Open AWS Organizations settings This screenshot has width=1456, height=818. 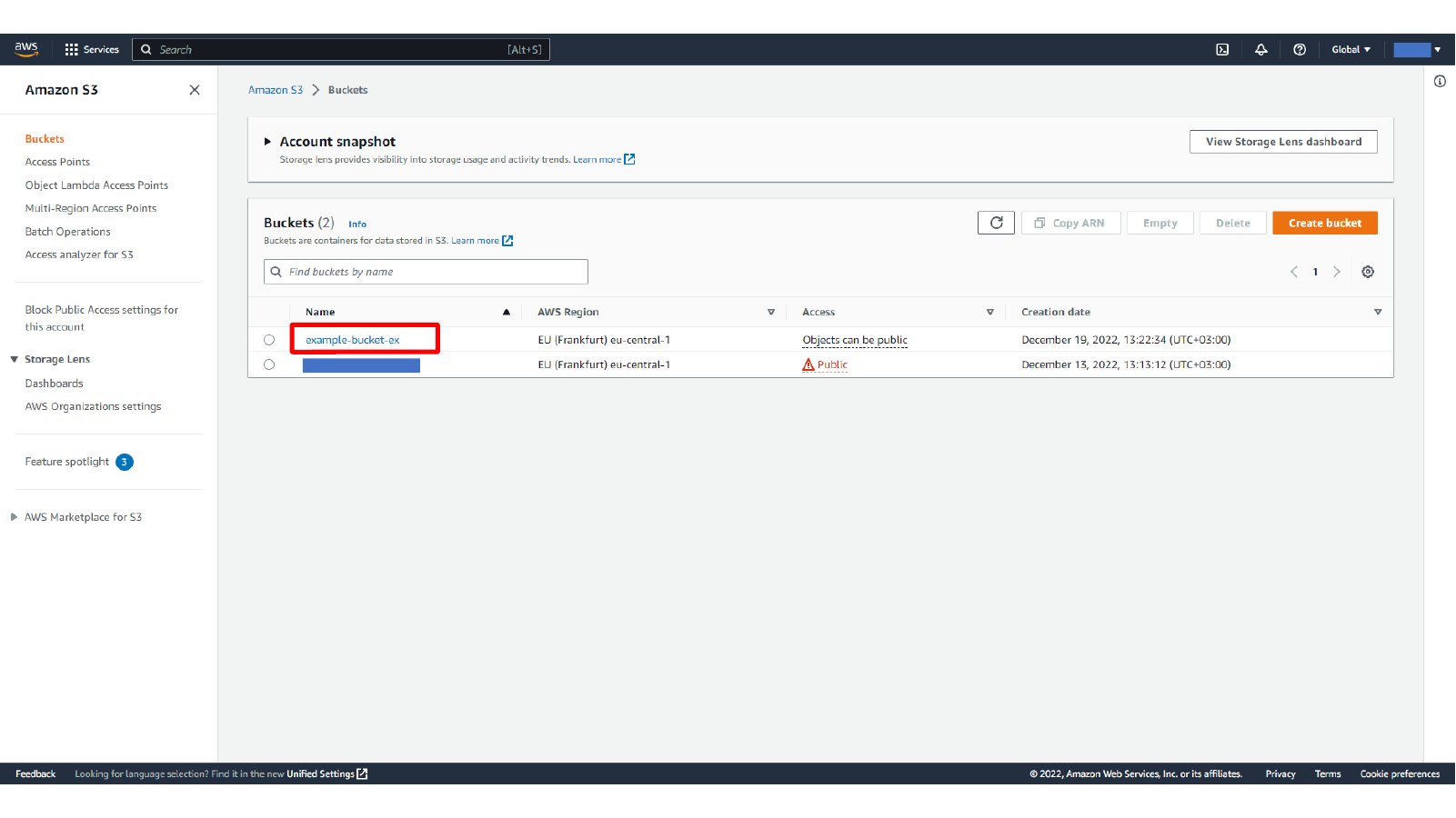coord(94,406)
